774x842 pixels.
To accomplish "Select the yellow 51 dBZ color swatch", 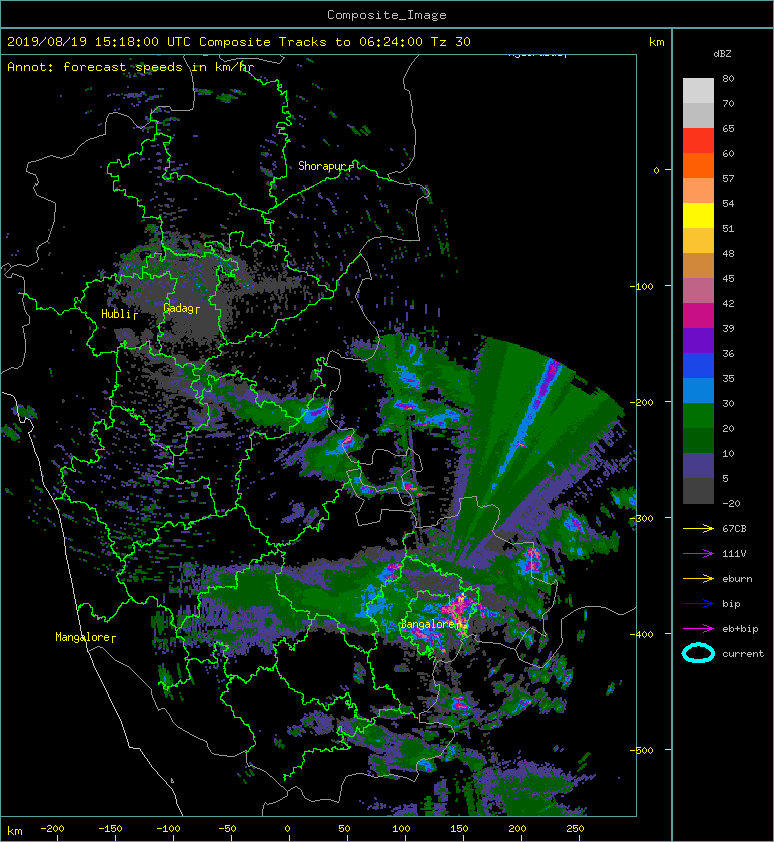I will coord(698,216).
